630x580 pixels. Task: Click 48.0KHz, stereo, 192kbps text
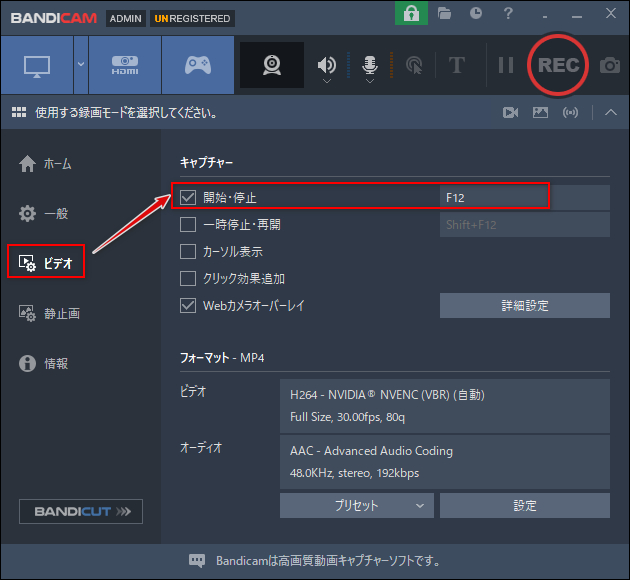pyautogui.click(x=354, y=473)
